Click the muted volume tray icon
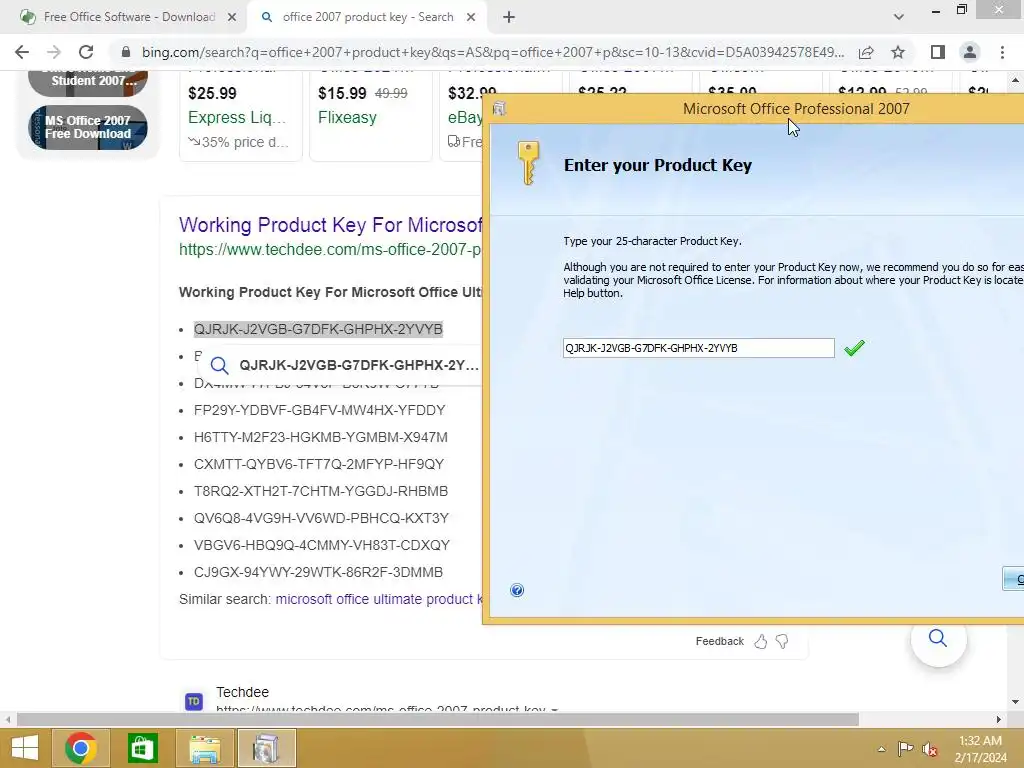 pos(929,749)
